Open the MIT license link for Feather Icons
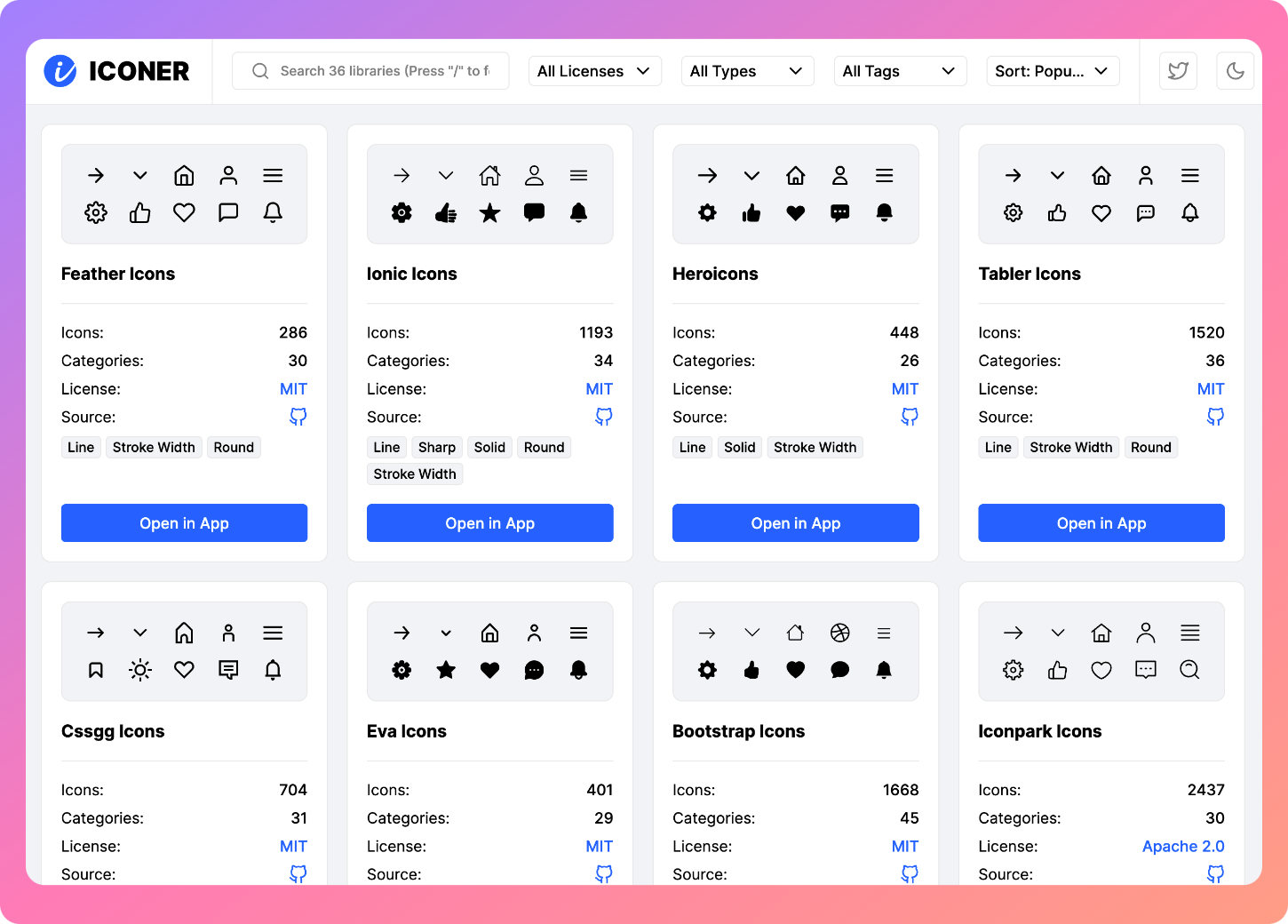This screenshot has height=924, width=1288. coord(293,389)
